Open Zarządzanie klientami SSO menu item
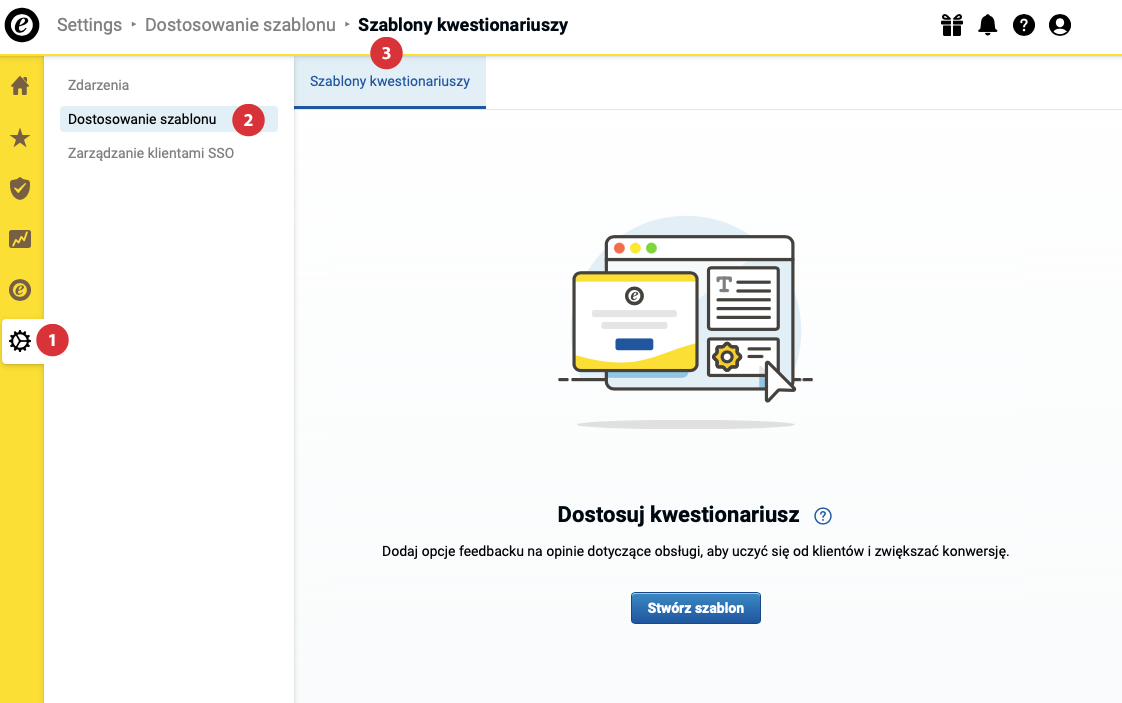 tap(151, 153)
